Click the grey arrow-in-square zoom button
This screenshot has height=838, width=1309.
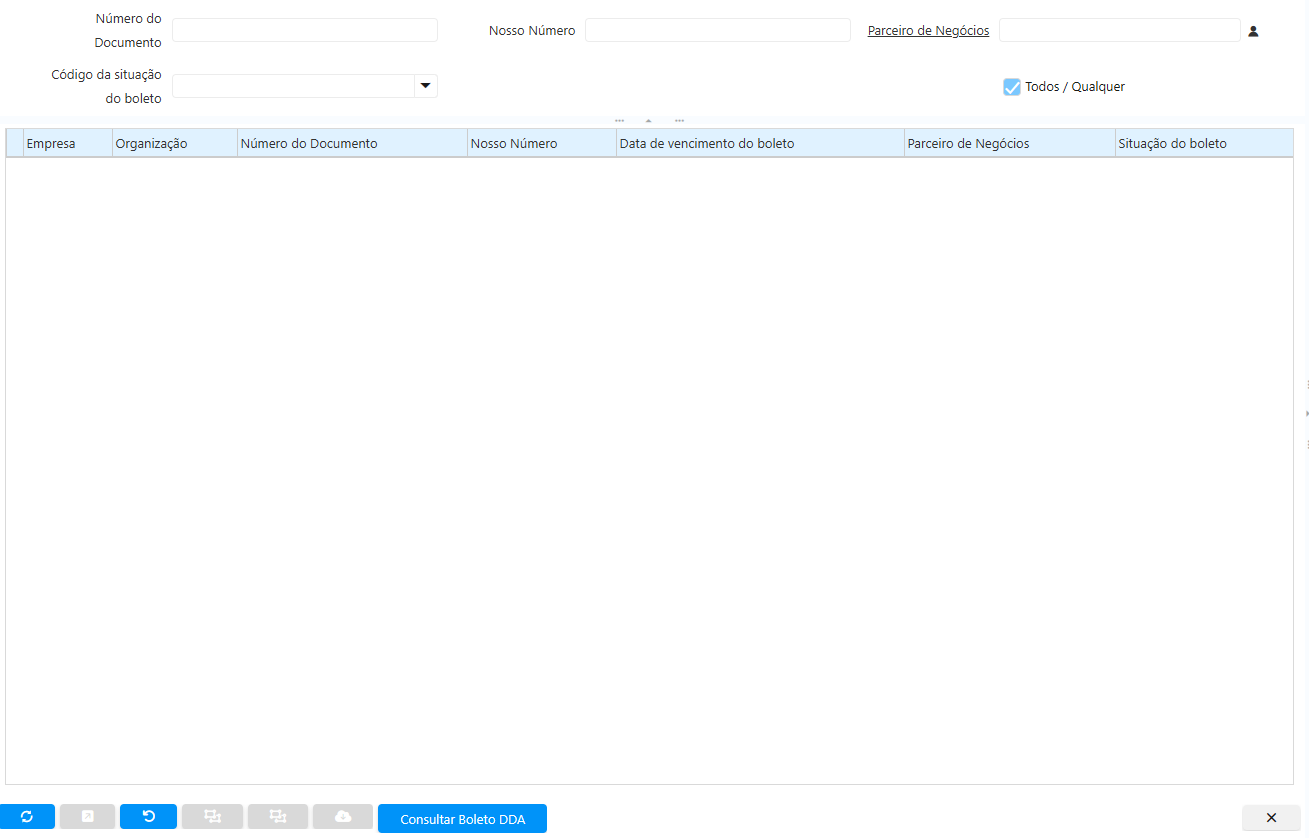[x=87, y=817]
